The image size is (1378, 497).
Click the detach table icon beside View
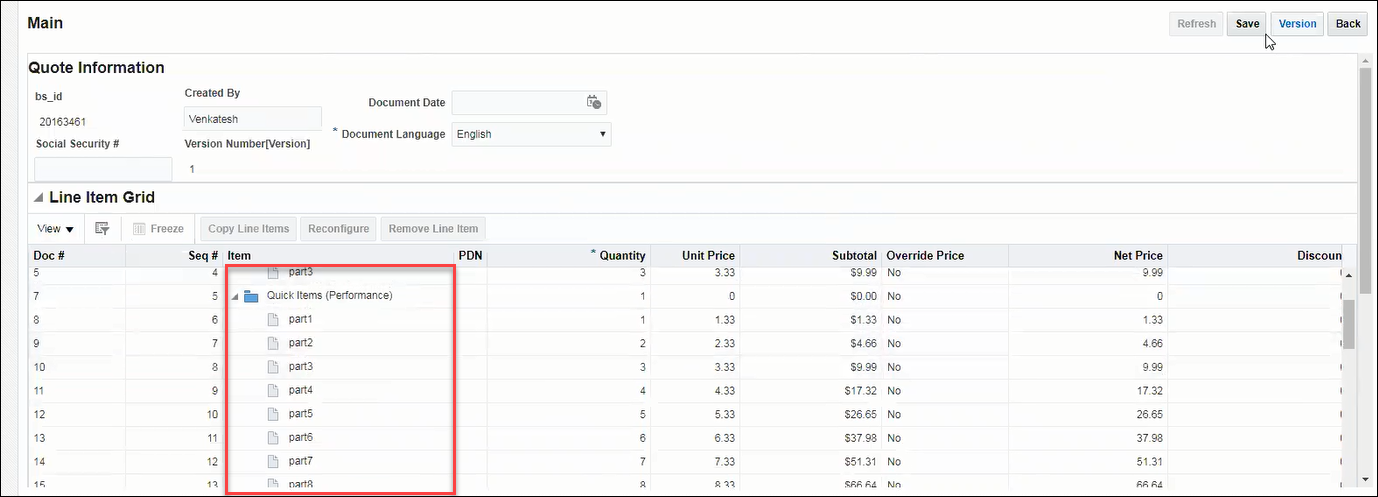(102, 229)
